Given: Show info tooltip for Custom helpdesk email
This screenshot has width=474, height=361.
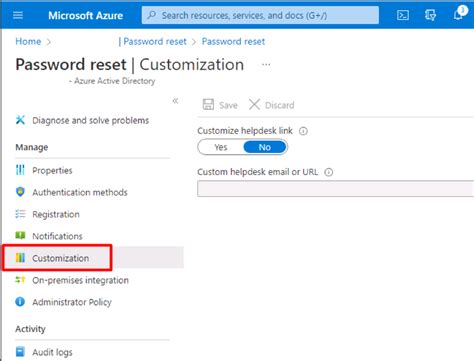Looking at the screenshot, I should (329, 172).
